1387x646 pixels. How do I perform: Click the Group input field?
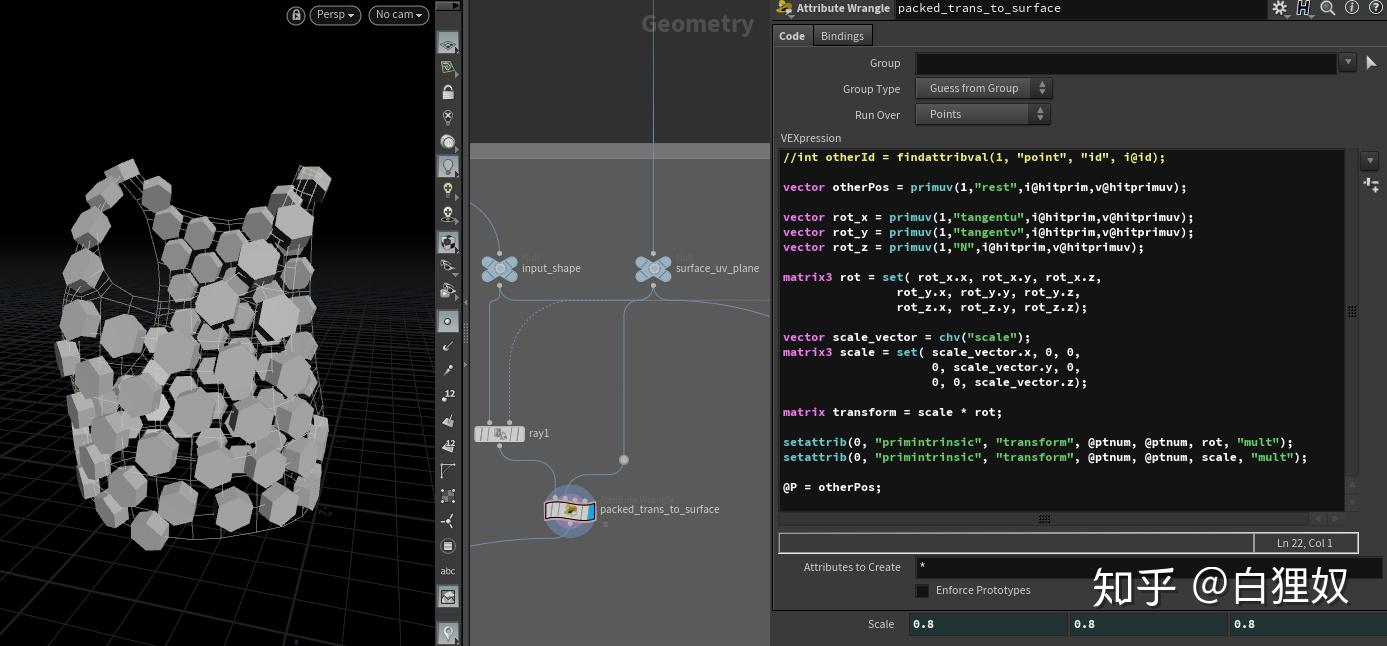click(1126, 62)
